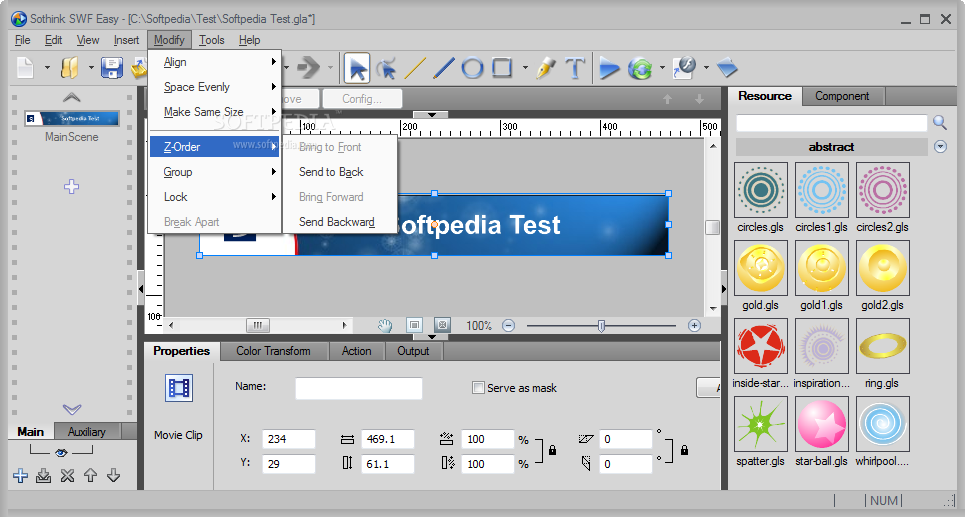Click the X position field
The image size is (965, 517).
[x=289, y=439]
